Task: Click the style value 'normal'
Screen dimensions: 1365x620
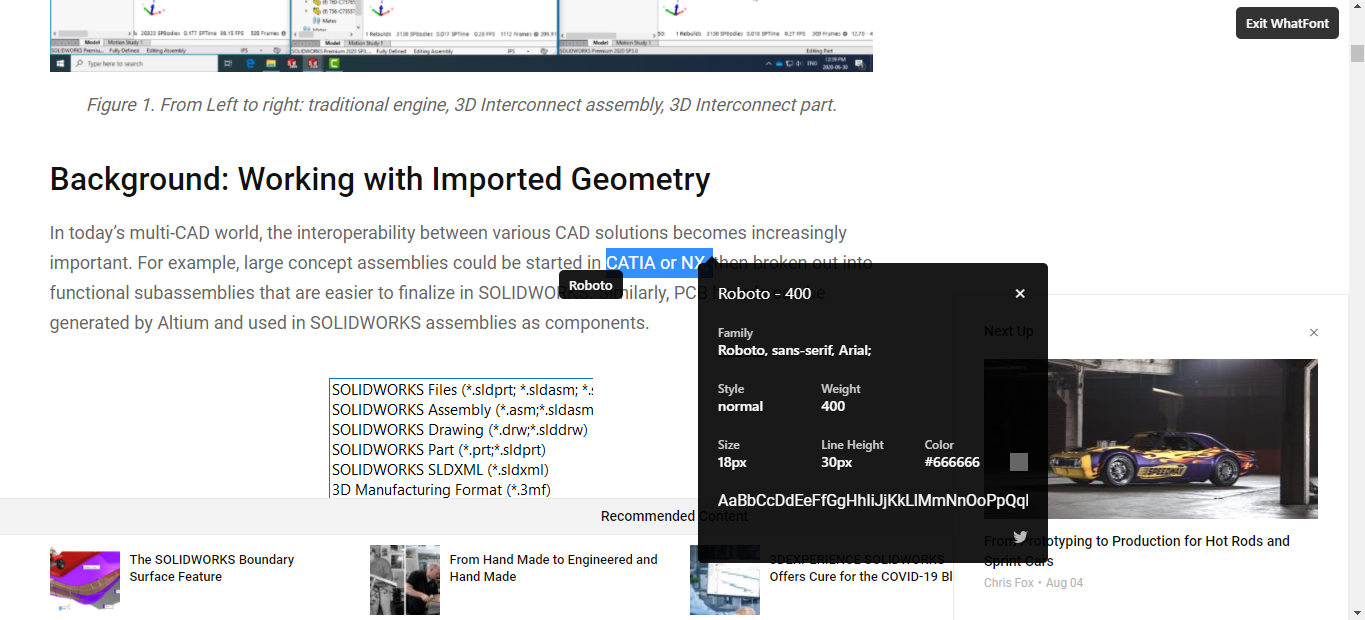Action: pos(740,407)
